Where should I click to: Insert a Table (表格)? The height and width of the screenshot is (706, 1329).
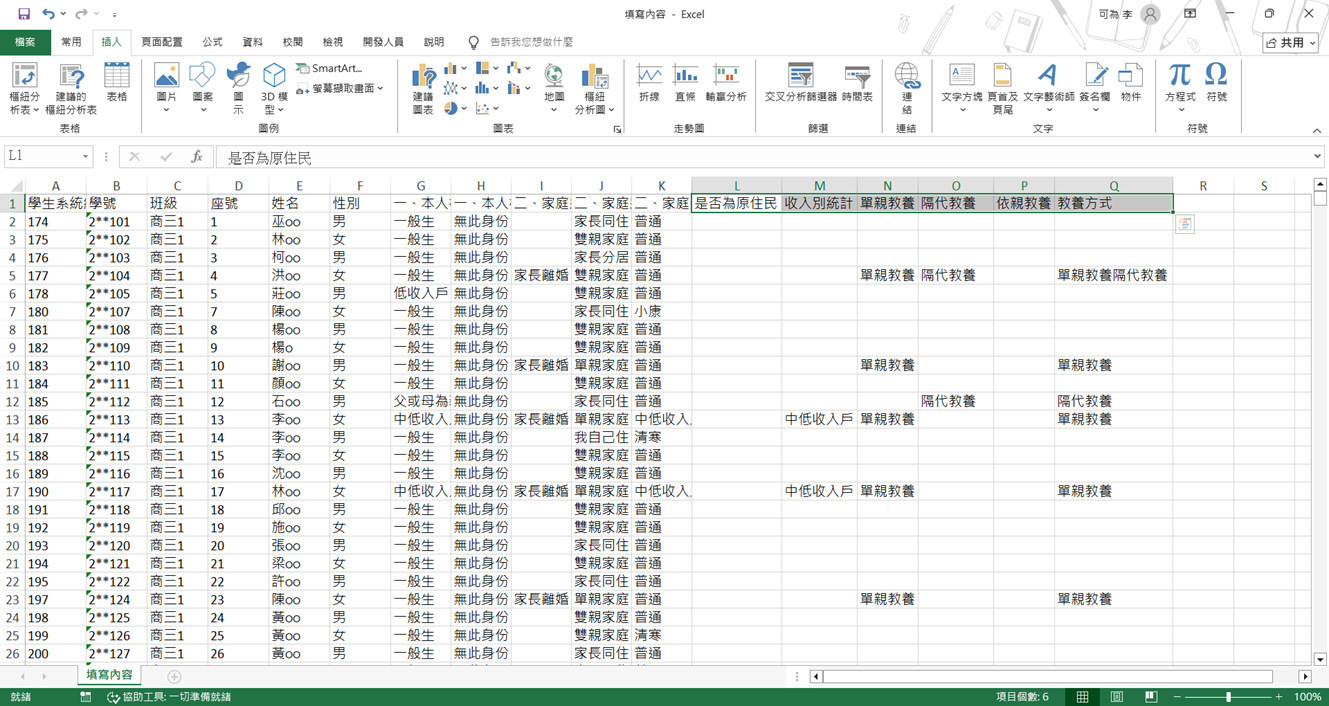tap(117, 84)
